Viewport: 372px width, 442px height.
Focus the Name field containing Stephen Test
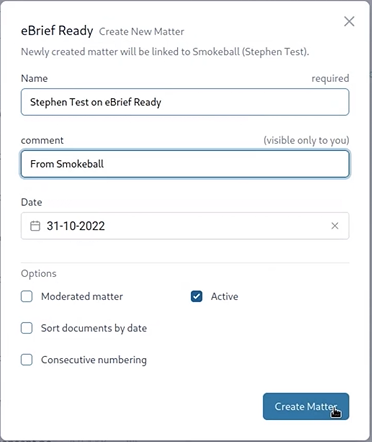(185, 102)
